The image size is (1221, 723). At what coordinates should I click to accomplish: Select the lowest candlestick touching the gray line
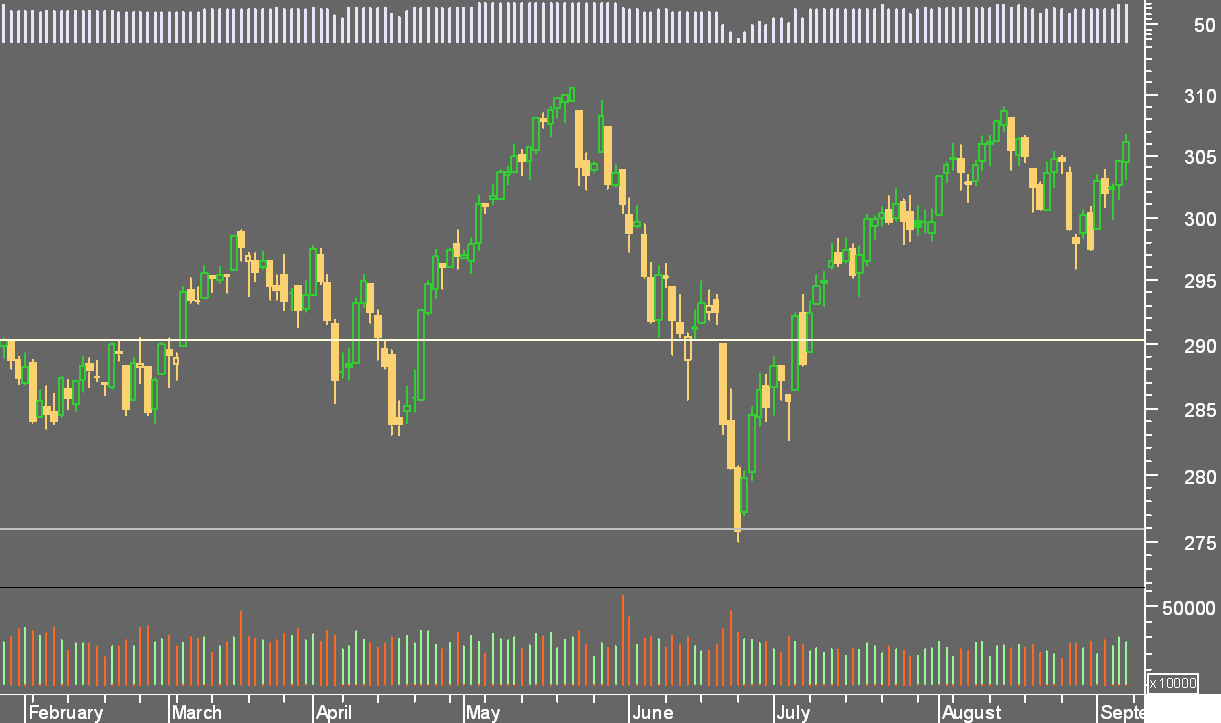click(x=738, y=504)
